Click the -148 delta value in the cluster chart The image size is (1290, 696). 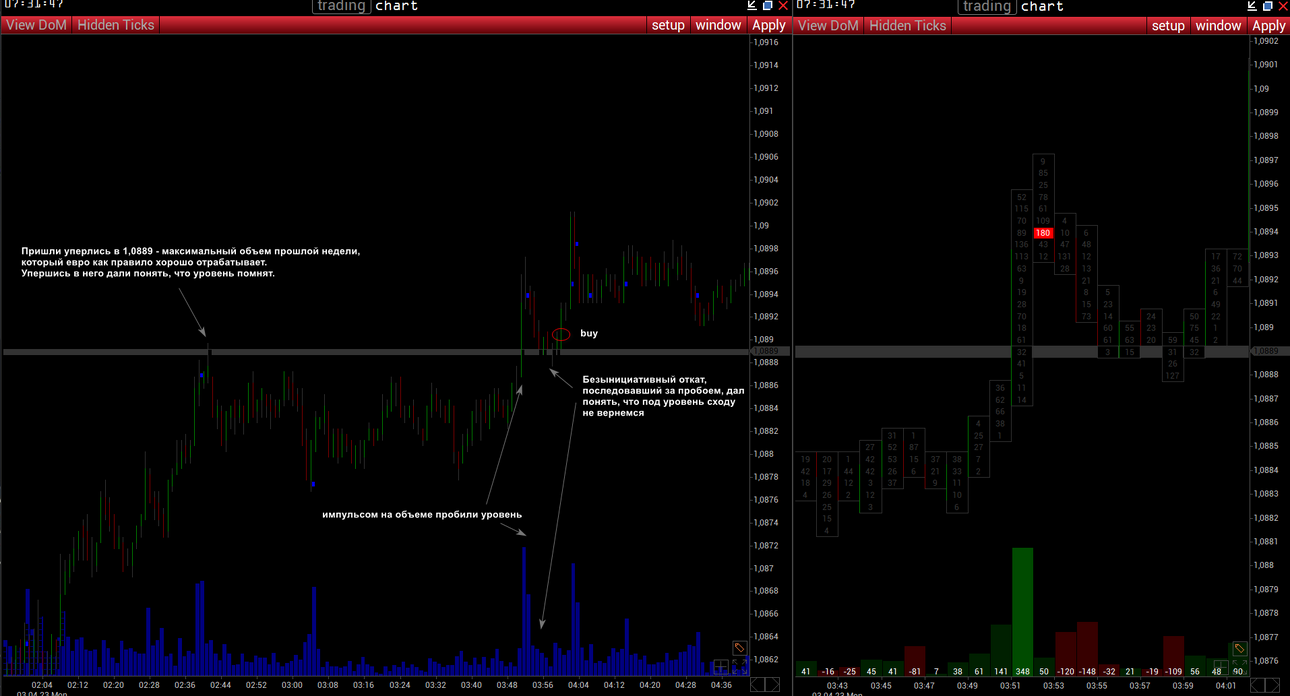[x=1087, y=671]
